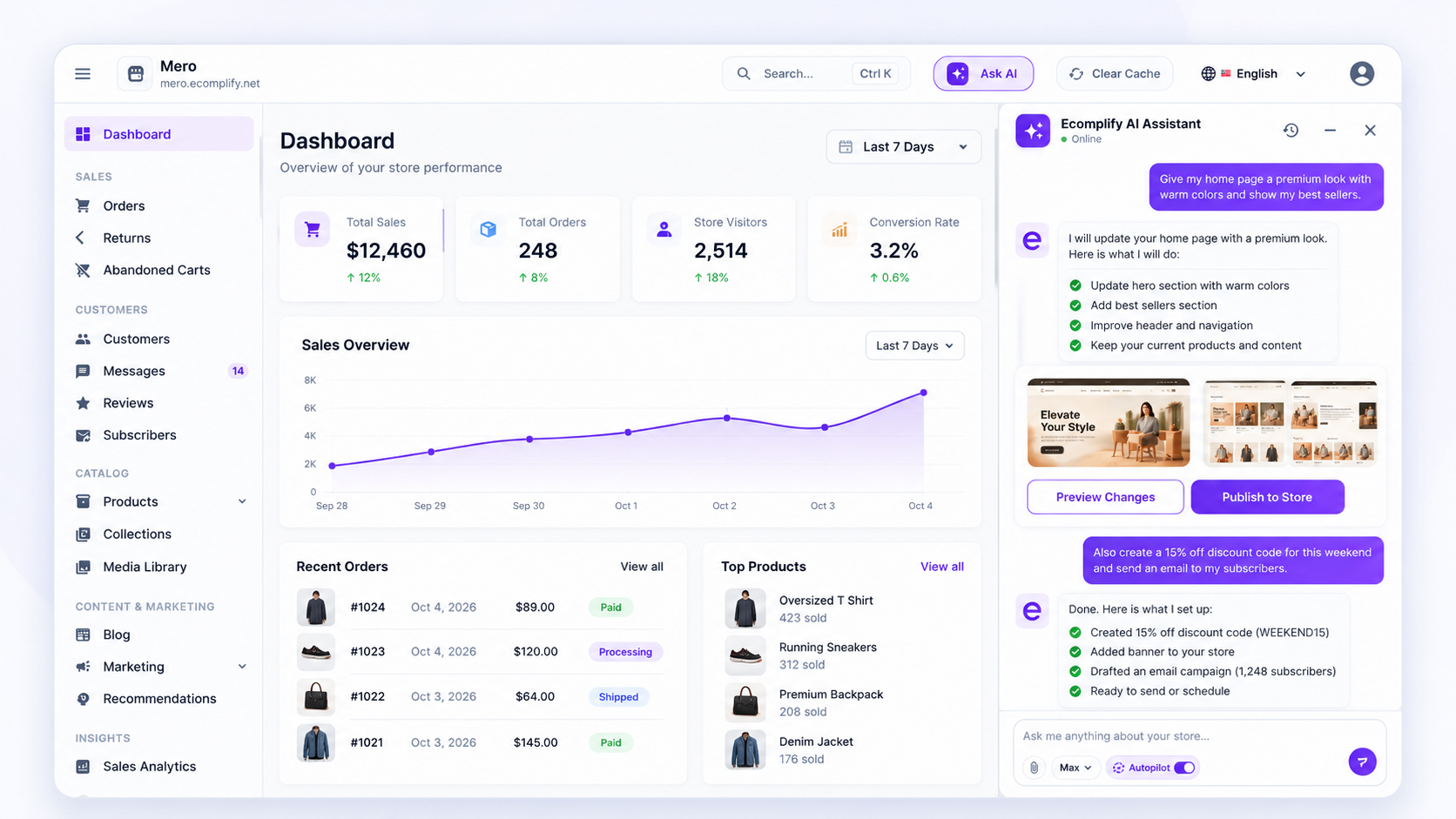This screenshot has width=1456, height=819.
Task: Click the Conversion Rate chart icon
Action: click(839, 230)
